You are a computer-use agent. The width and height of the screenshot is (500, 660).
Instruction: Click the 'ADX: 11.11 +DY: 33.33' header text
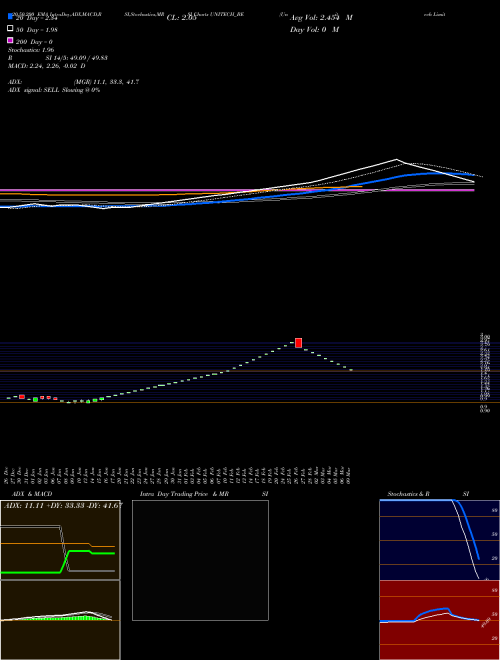tap(63, 505)
